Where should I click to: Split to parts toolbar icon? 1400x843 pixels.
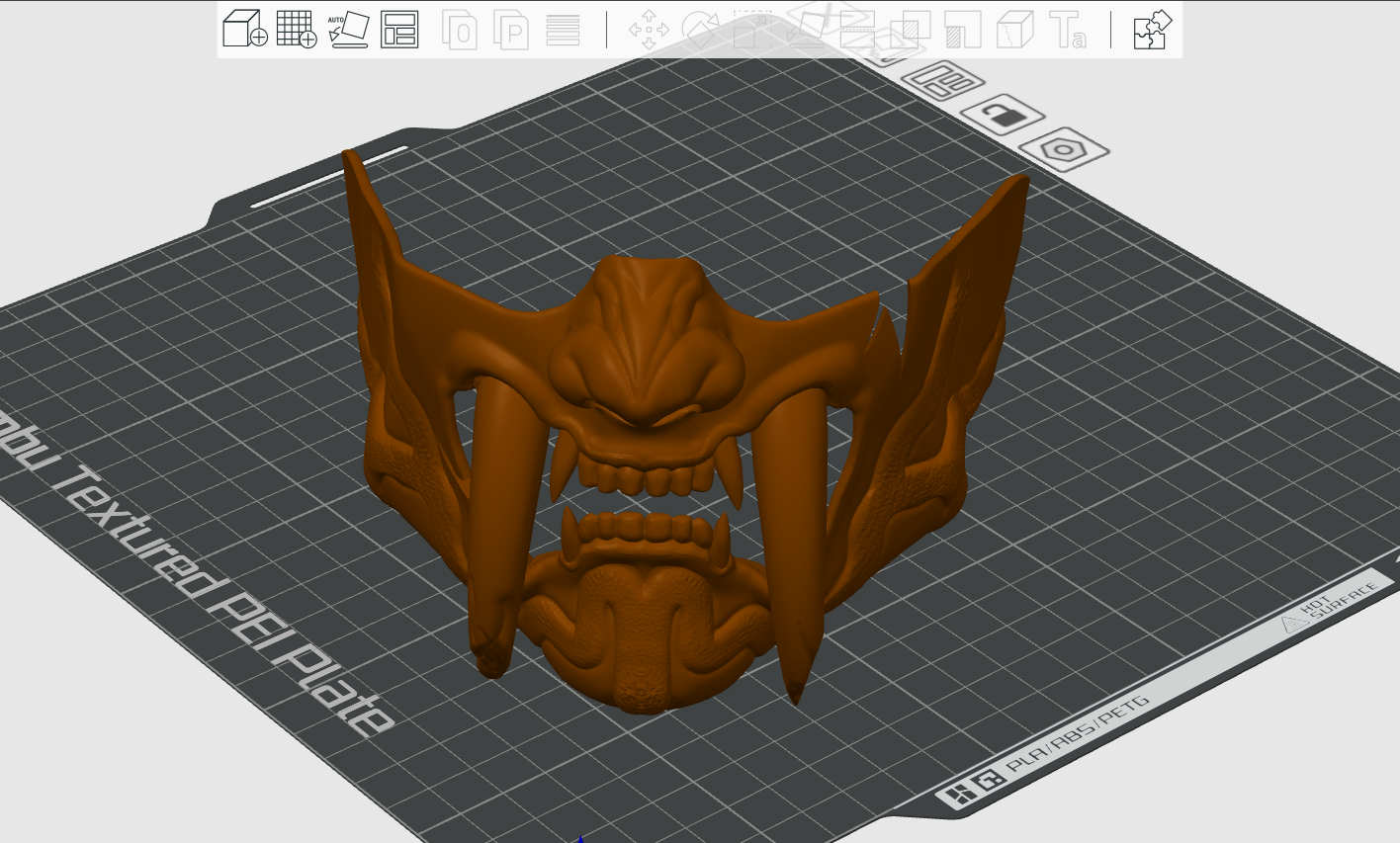(511, 30)
